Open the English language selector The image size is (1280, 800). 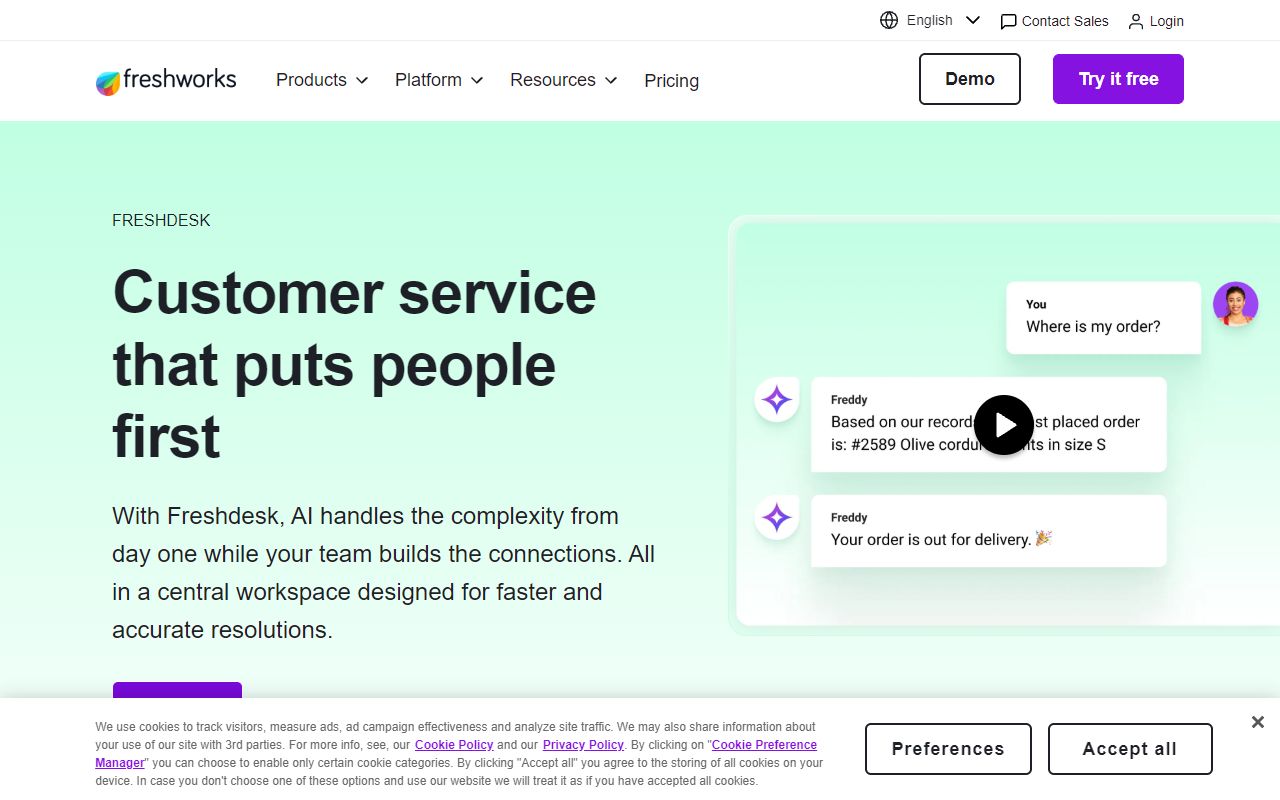tap(929, 19)
